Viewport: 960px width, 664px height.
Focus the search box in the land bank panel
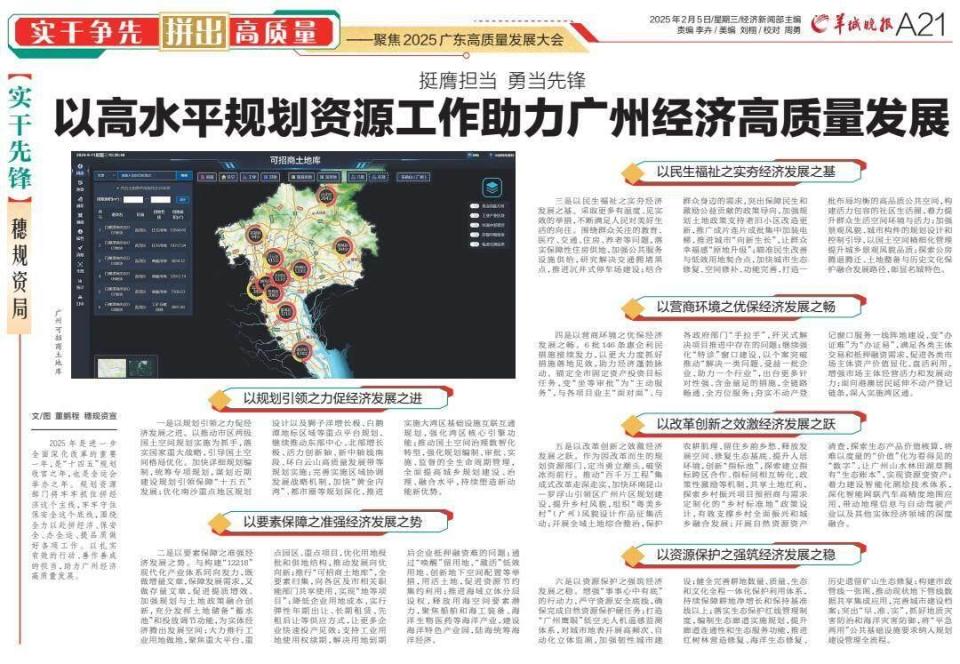[x=145, y=176]
